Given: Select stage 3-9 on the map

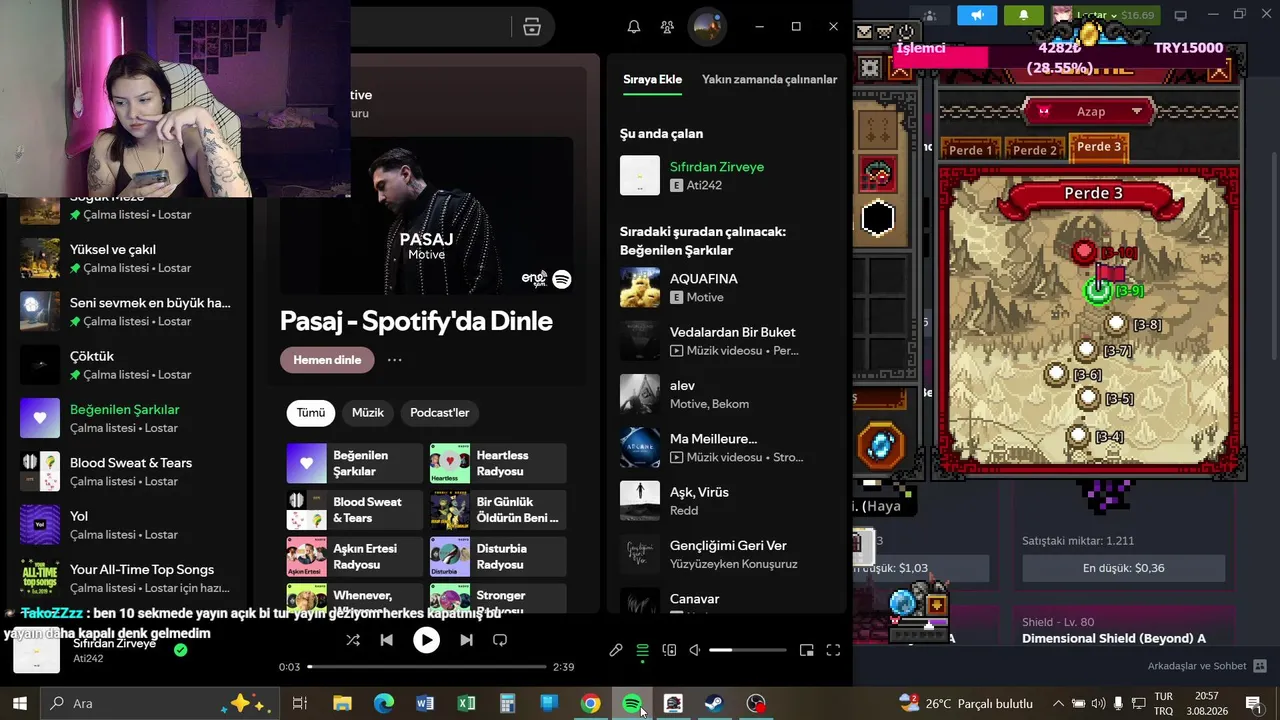Looking at the screenshot, I should click(x=1099, y=290).
